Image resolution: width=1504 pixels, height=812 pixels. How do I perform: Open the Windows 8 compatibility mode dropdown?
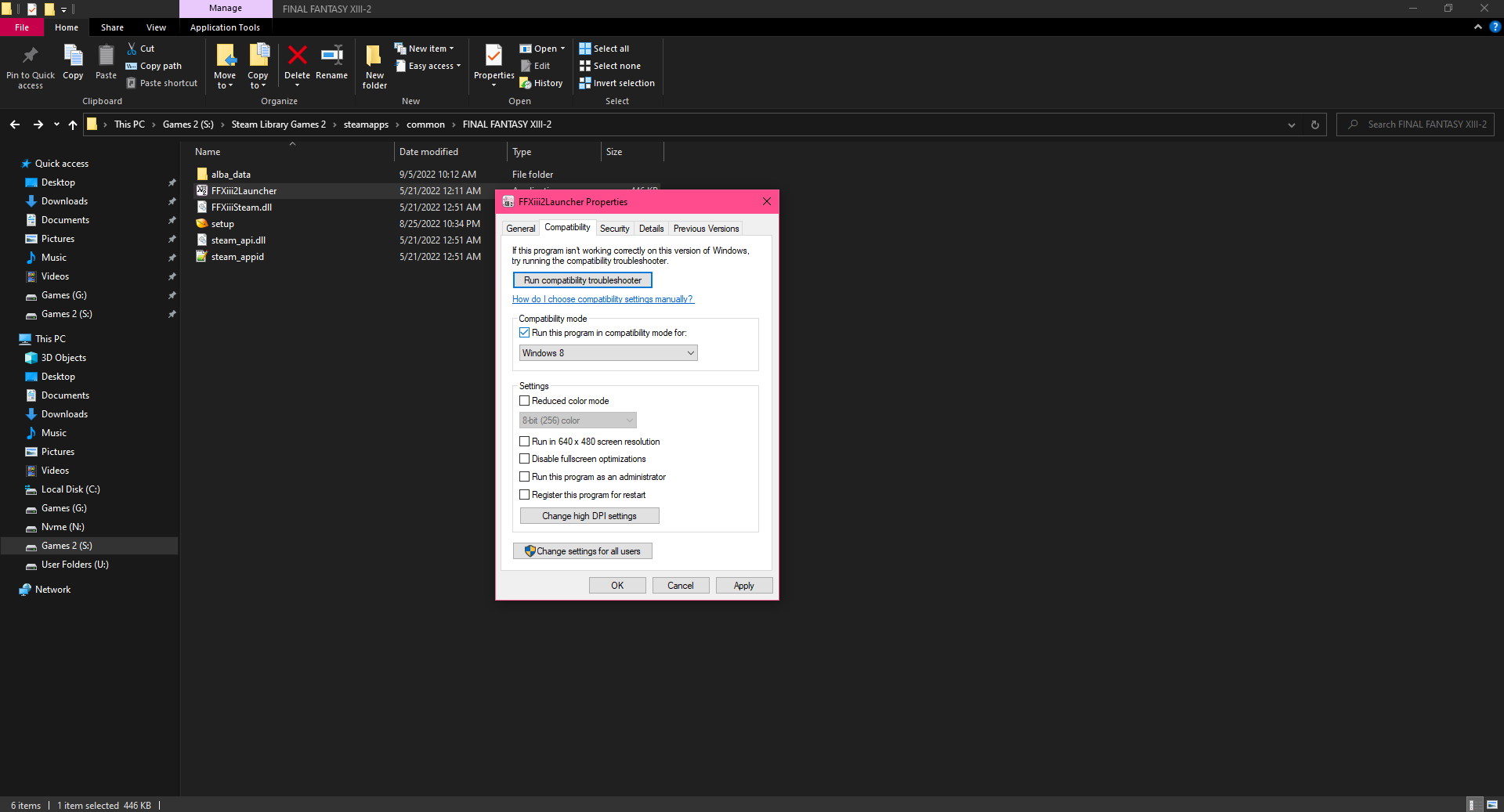pos(608,353)
